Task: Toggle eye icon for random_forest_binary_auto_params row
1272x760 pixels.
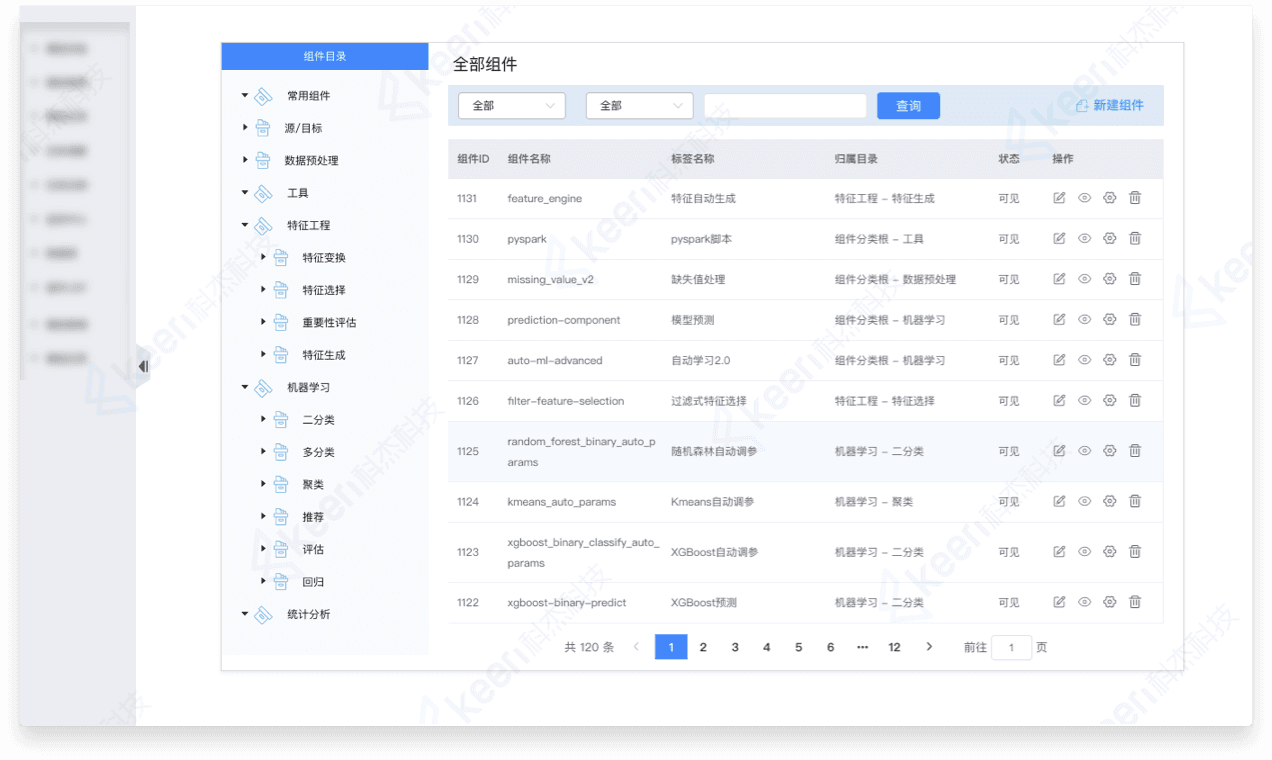Action: 1084,451
